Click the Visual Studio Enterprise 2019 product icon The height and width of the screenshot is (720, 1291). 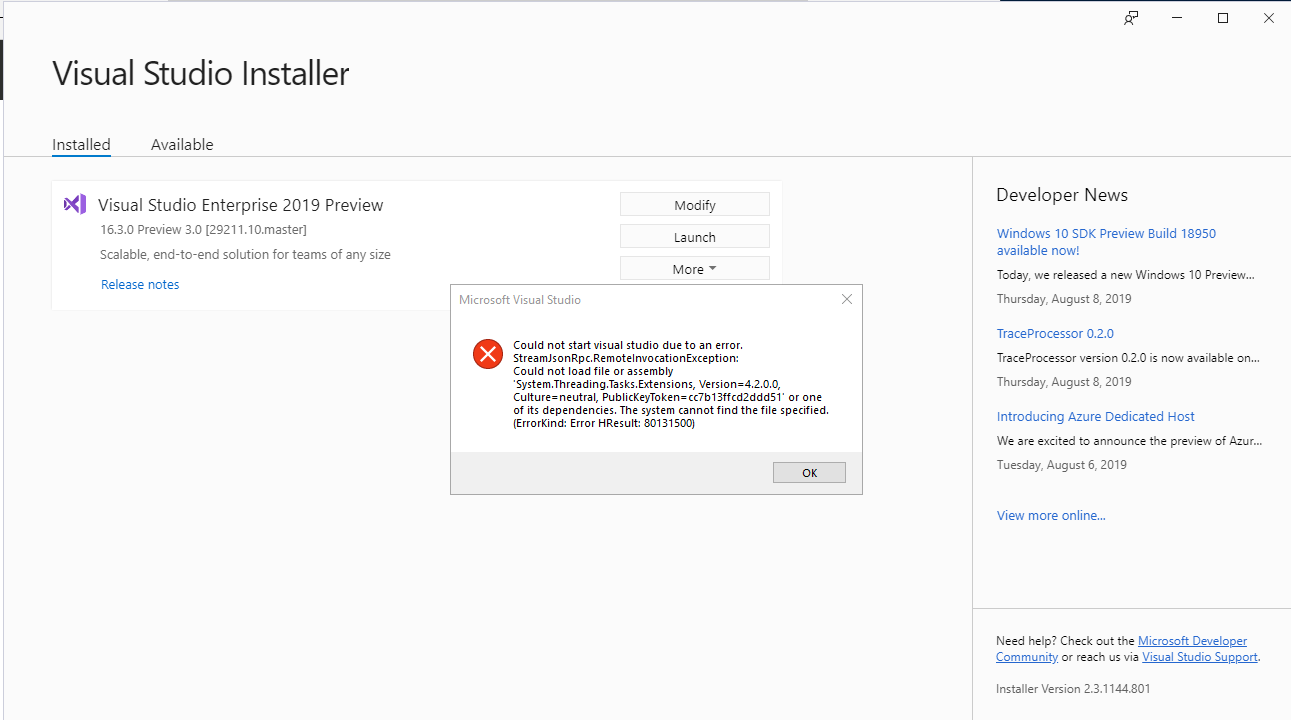point(75,204)
